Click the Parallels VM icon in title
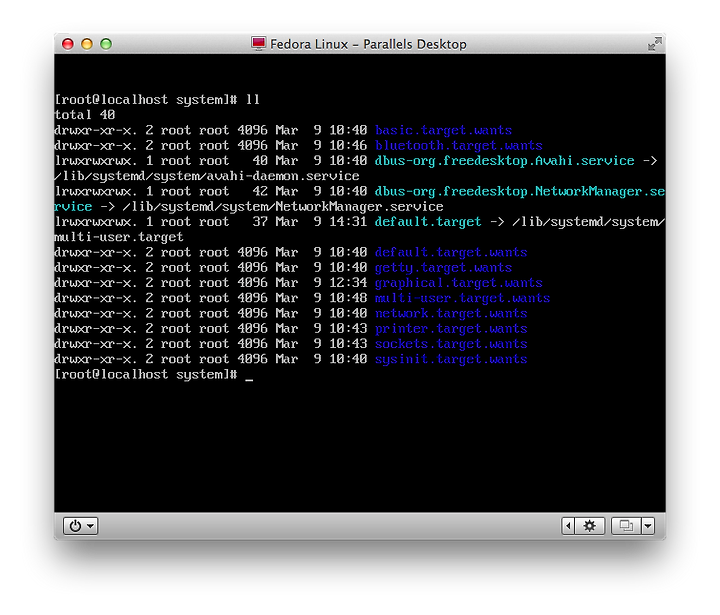720x615 pixels. point(259,44)
